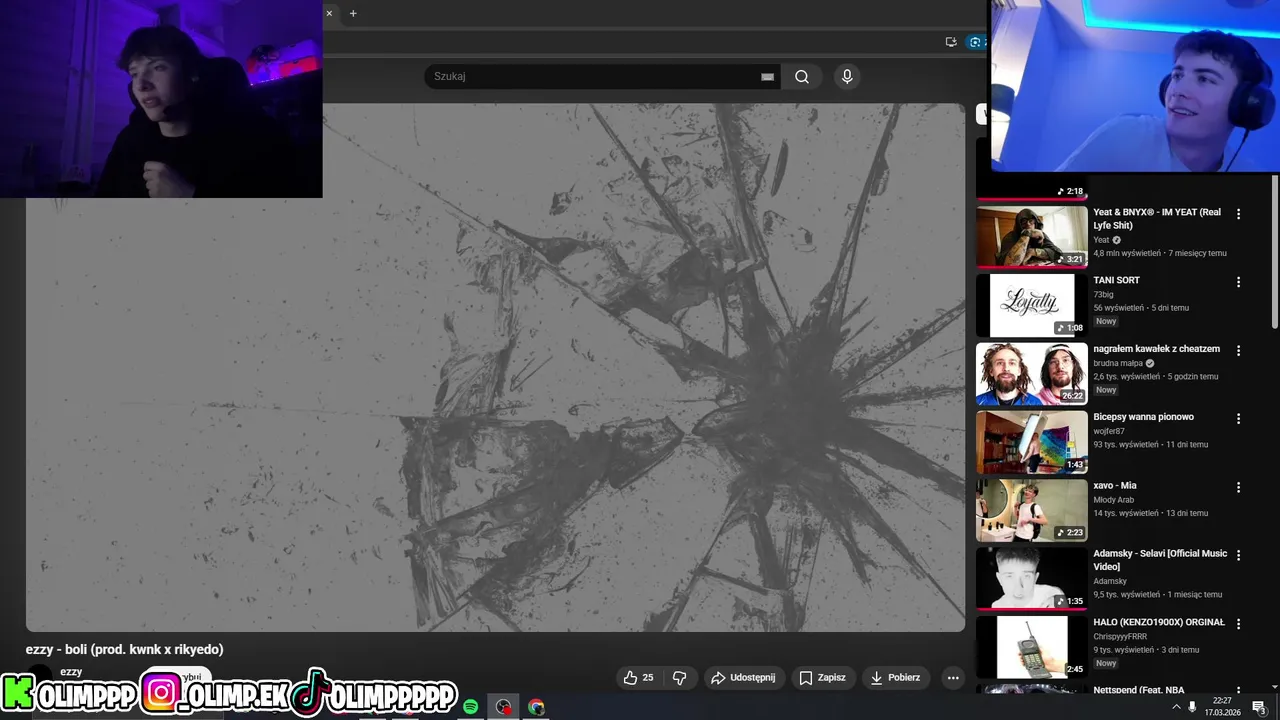The width and height of the screenshot is (1280, 720).
Task: Open the 'TANI SORT' video title
Action: pyautogui.click(x=1116, y=280)
